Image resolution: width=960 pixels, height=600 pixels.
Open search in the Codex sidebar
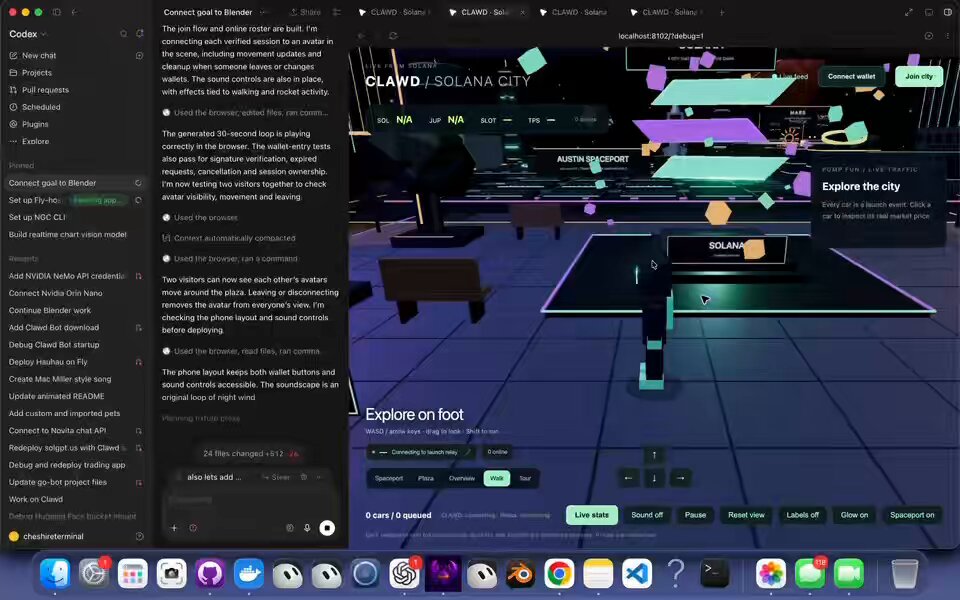(x=124, y=34)
